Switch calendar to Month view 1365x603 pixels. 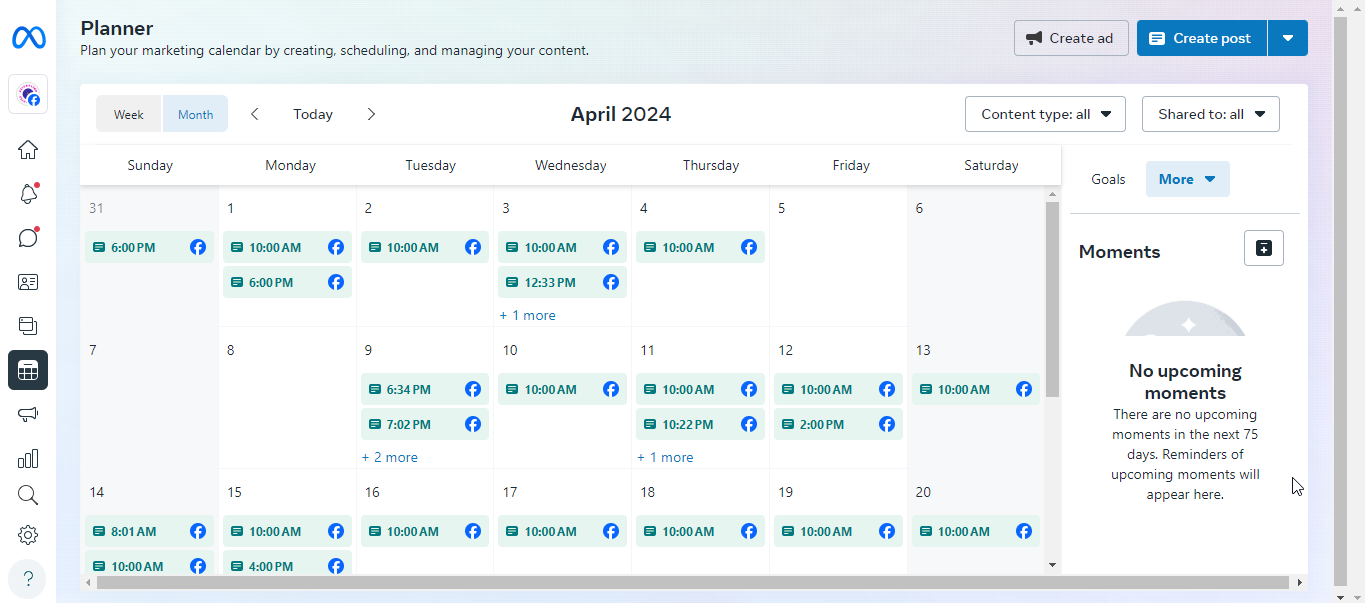point(195,114)
